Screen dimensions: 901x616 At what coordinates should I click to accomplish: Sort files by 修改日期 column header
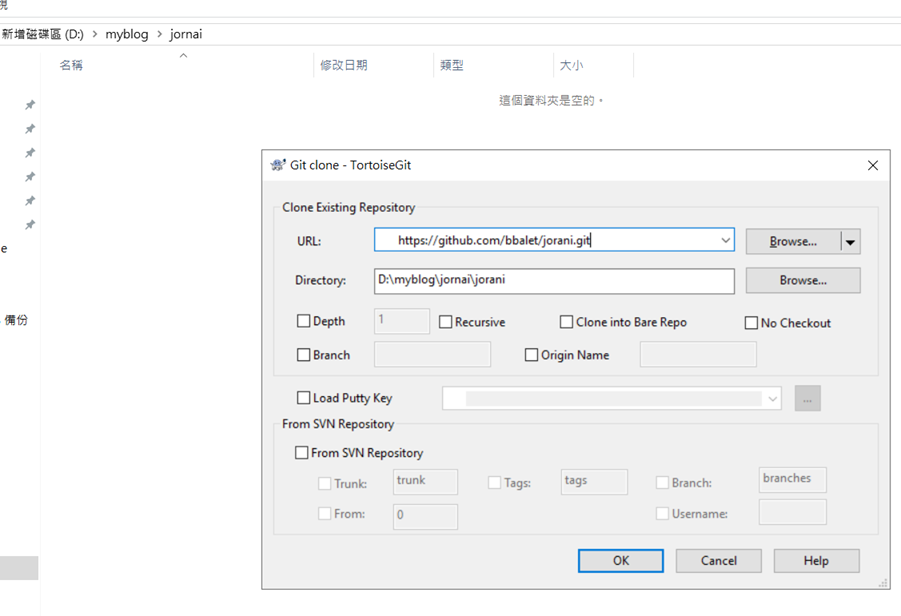pos(344,65)
